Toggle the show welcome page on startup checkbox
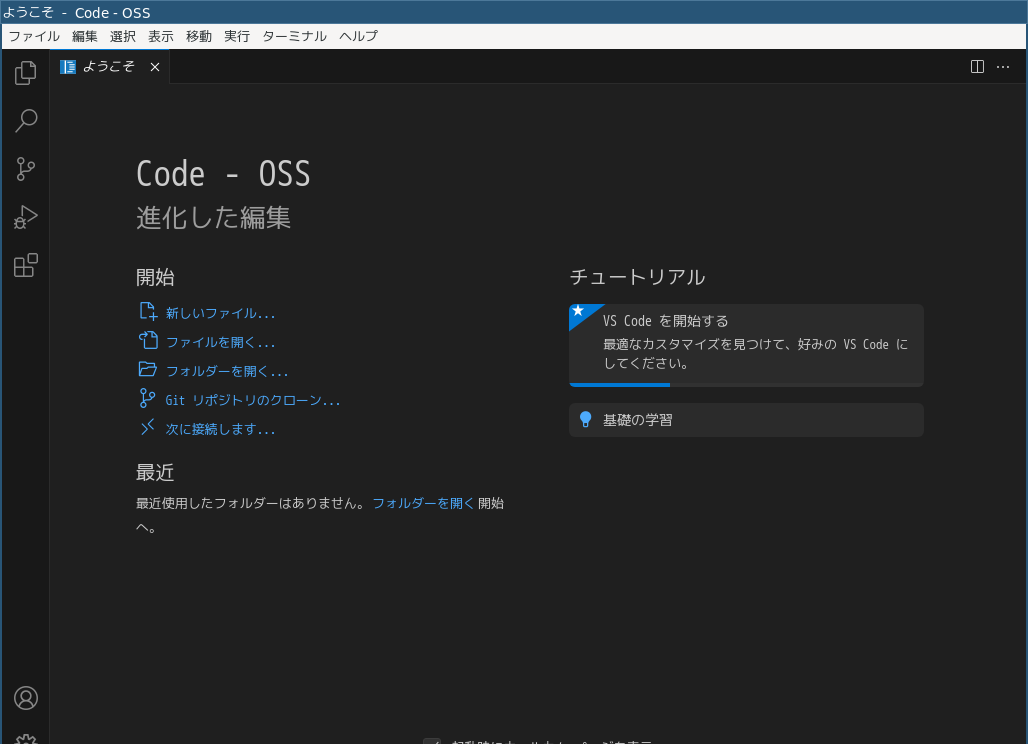The height and width of the screenshot is (744, 1028). click(x=432, y=741)
